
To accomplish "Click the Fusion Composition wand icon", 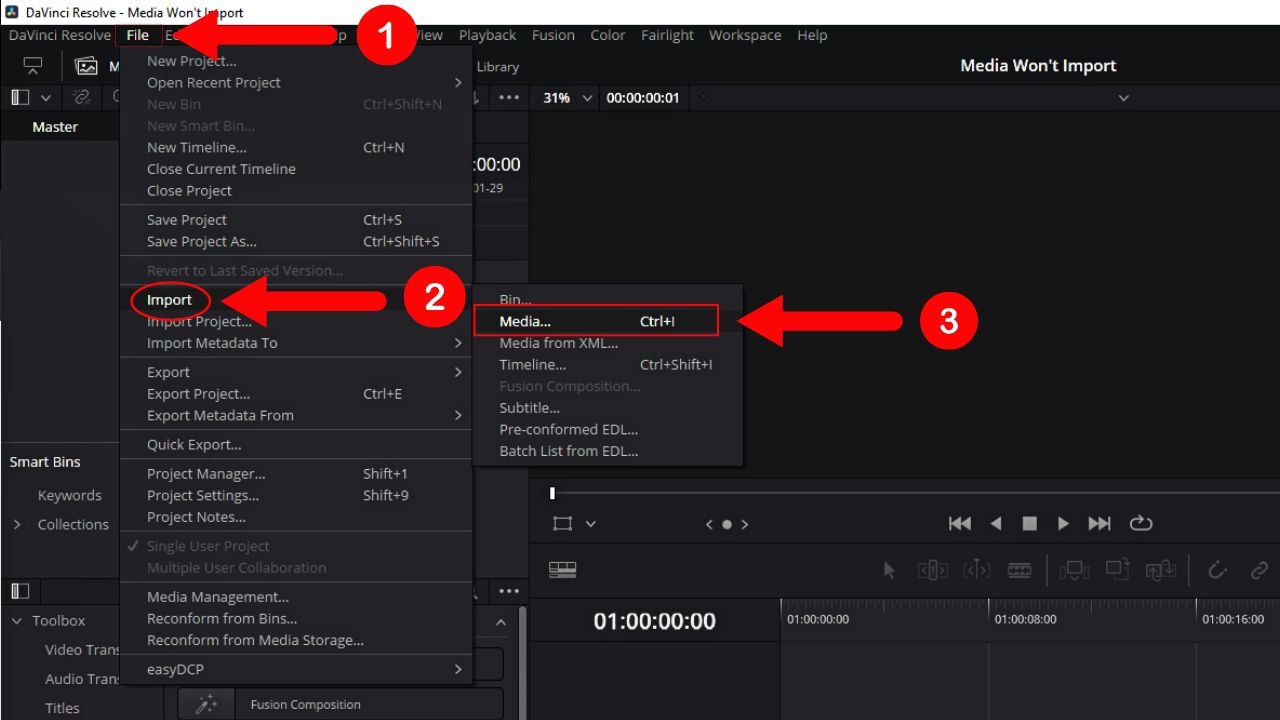I will click(207, 705).
